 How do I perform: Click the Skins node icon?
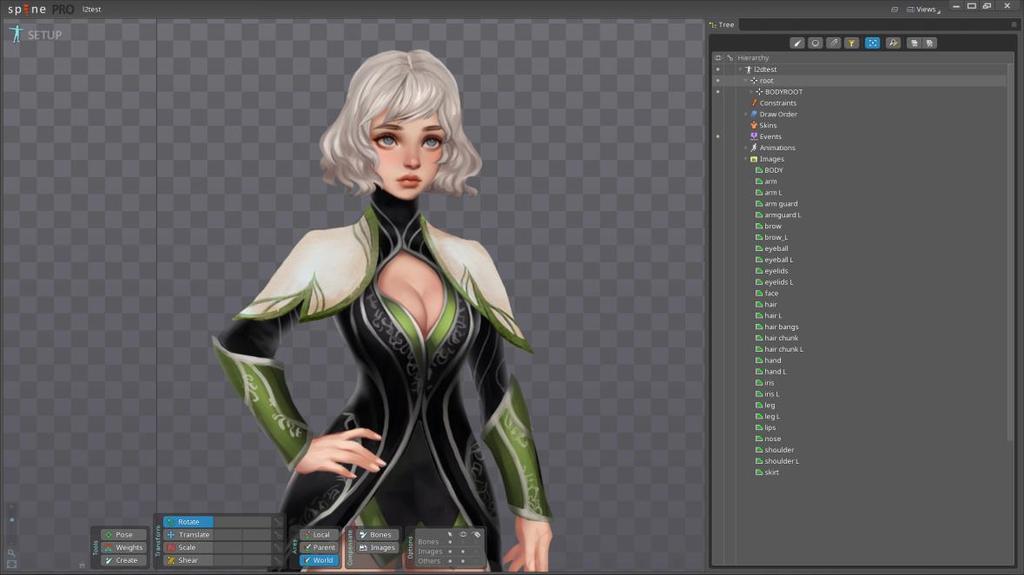[754, 125]
